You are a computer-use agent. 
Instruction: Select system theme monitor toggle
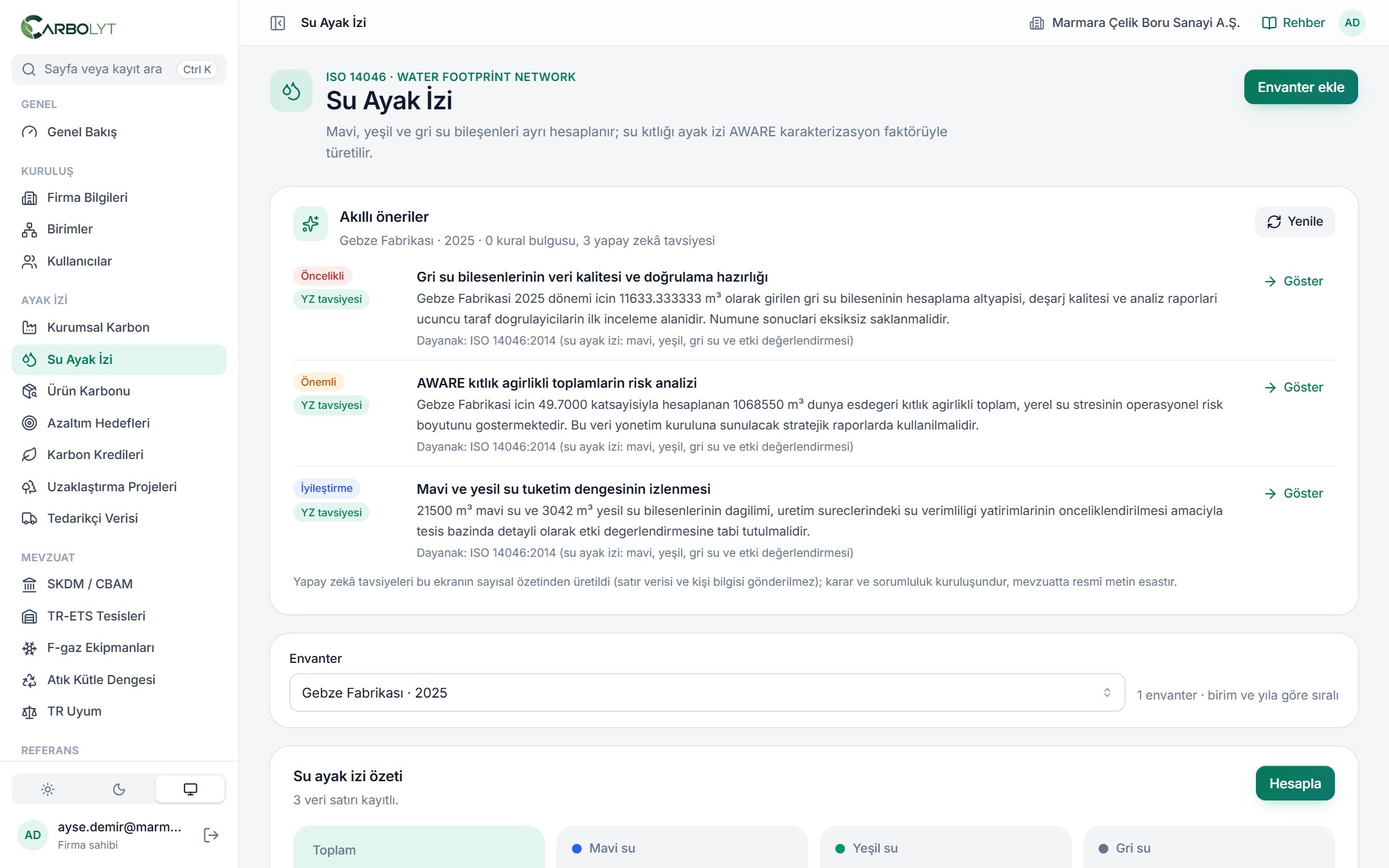click(x=190, y=790)
